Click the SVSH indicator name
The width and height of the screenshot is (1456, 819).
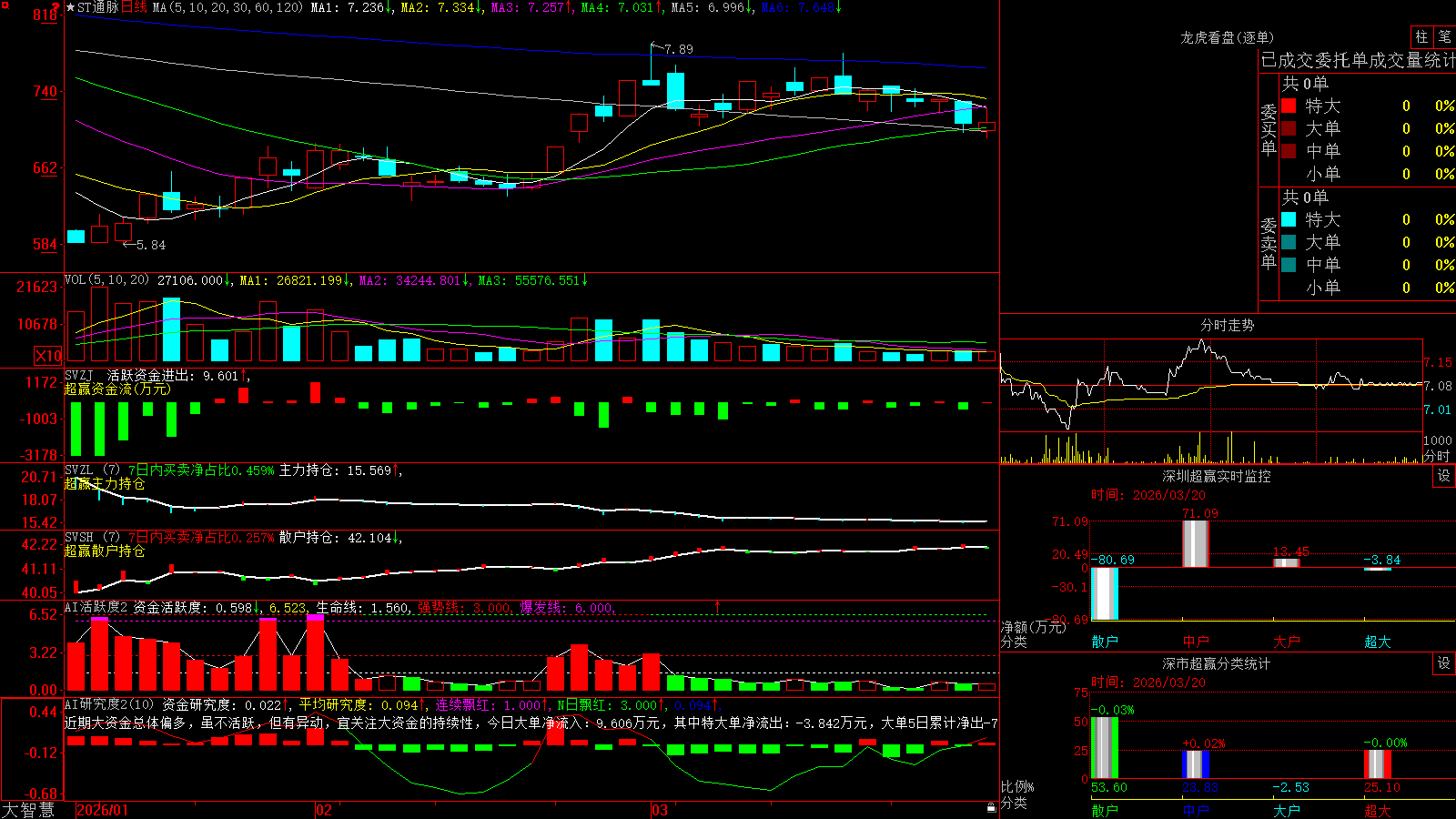point(79,538)
